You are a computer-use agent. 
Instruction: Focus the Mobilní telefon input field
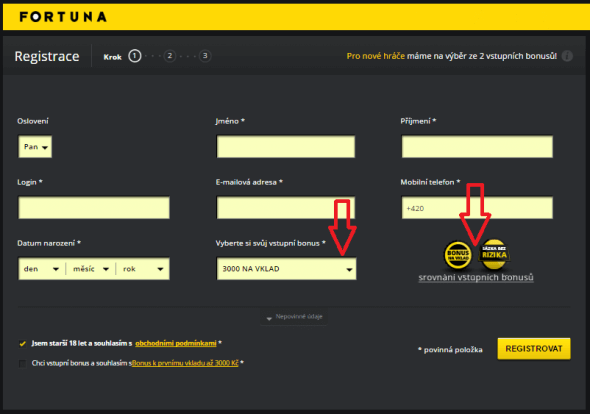pyautogui.click(x=477, y=207)
